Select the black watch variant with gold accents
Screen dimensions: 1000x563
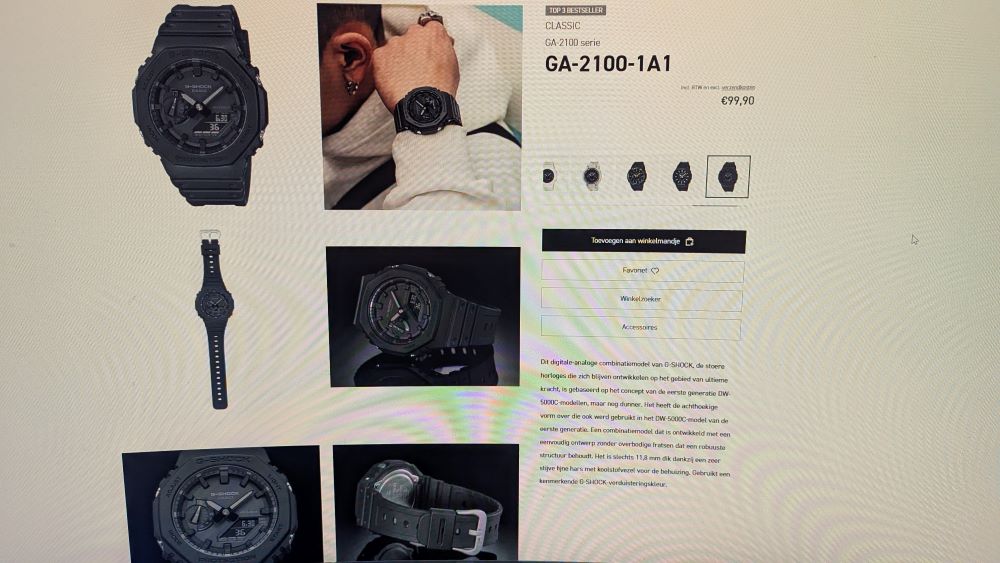pyautogui.click(x=636, y=176)
